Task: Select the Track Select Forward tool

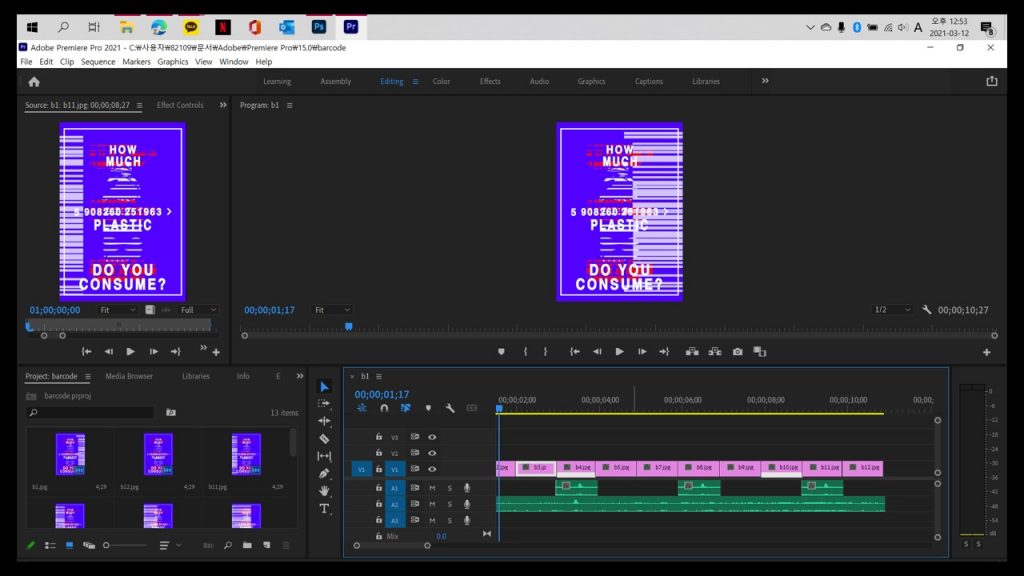Action: click(324, 404)
